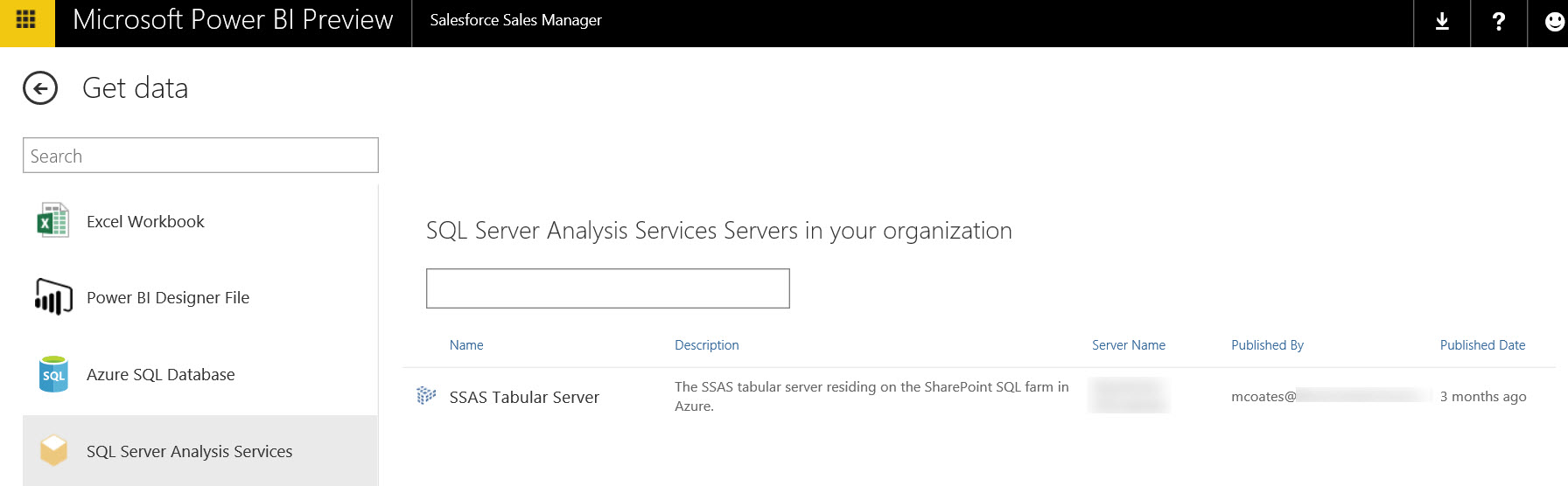Click the Power BI Designer File icon

pyautogui.click(x=52, y=296)
